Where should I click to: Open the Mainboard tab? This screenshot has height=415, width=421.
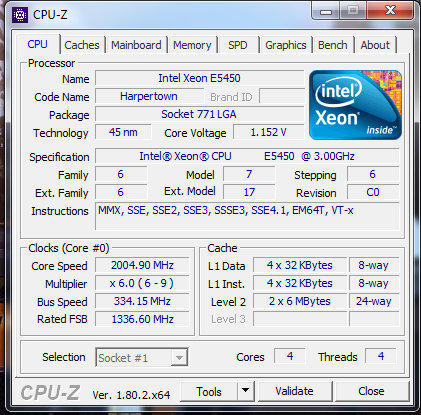[136, 45]
